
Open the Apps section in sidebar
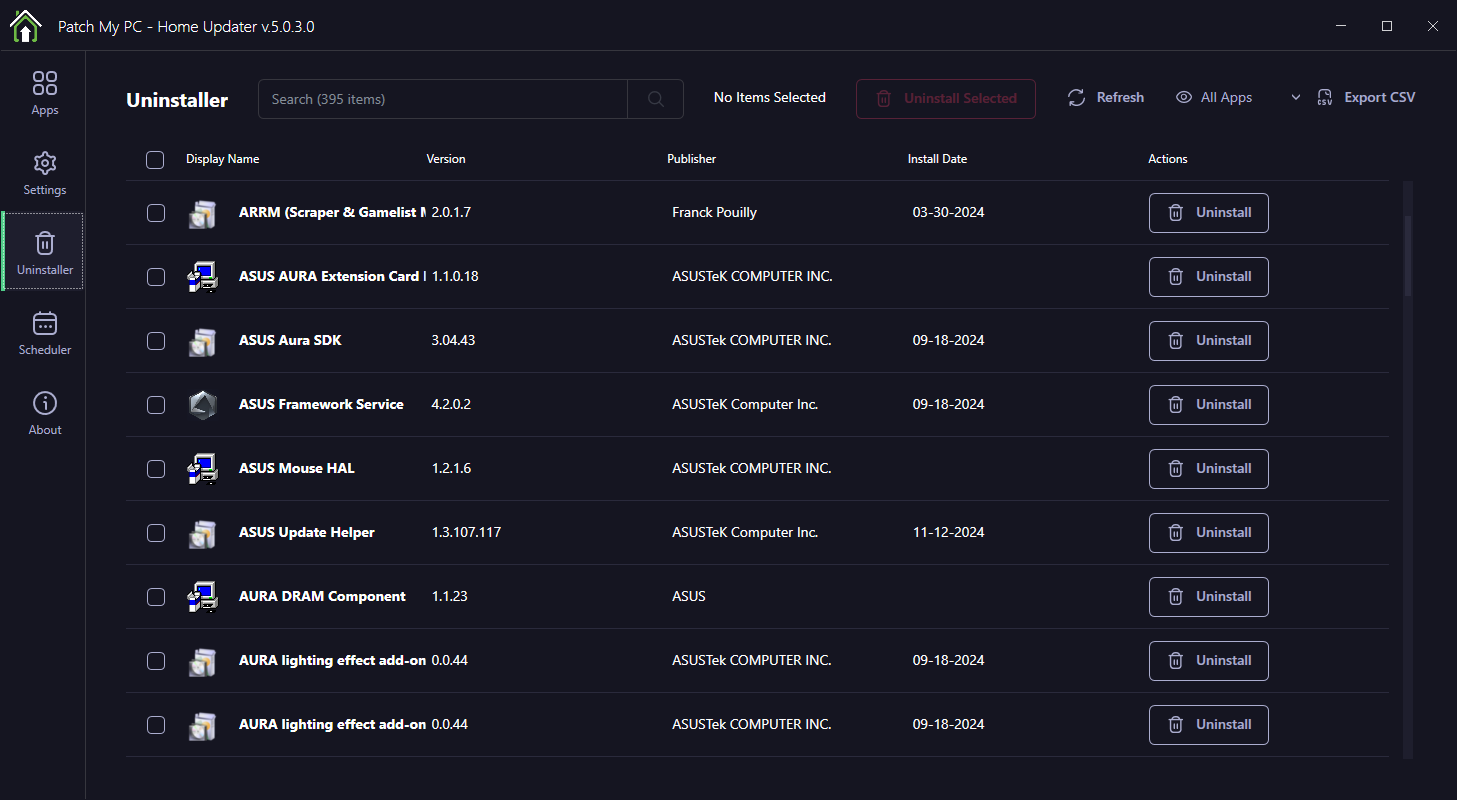pyautogui.click(x=45, y=93)
